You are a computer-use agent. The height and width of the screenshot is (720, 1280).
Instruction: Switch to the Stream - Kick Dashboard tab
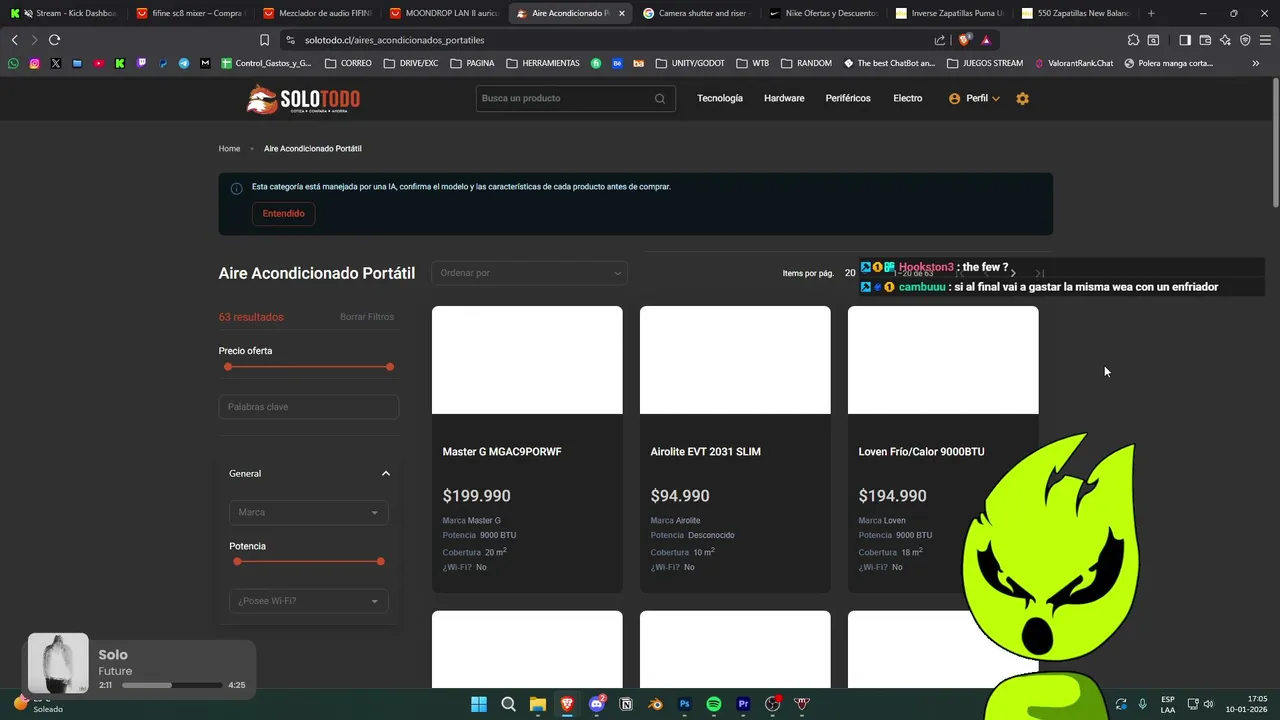click(65, 13)
